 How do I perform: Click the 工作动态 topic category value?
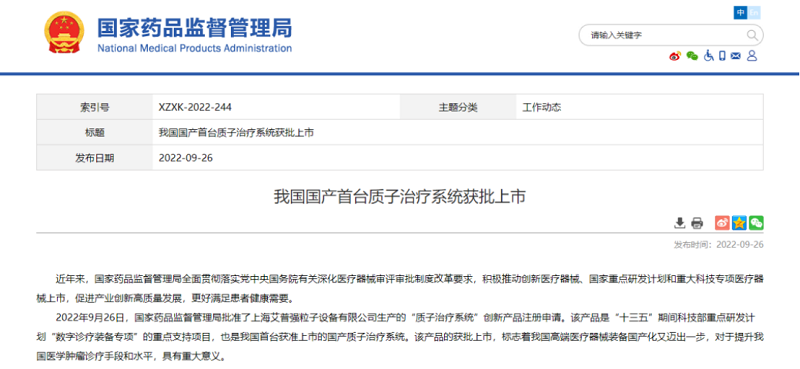(x=542, y=107)
